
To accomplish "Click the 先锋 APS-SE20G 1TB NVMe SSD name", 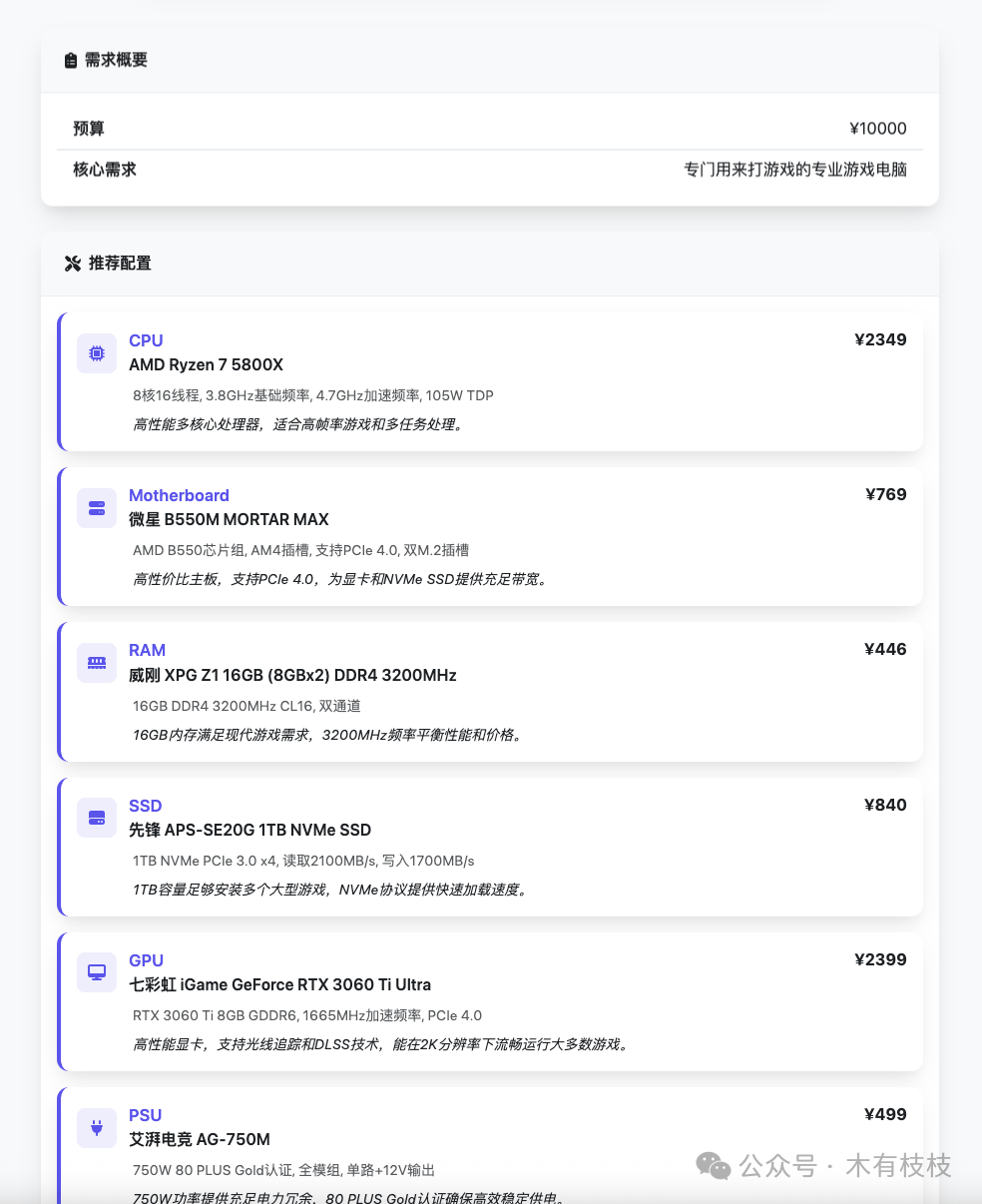I will 249,830.
